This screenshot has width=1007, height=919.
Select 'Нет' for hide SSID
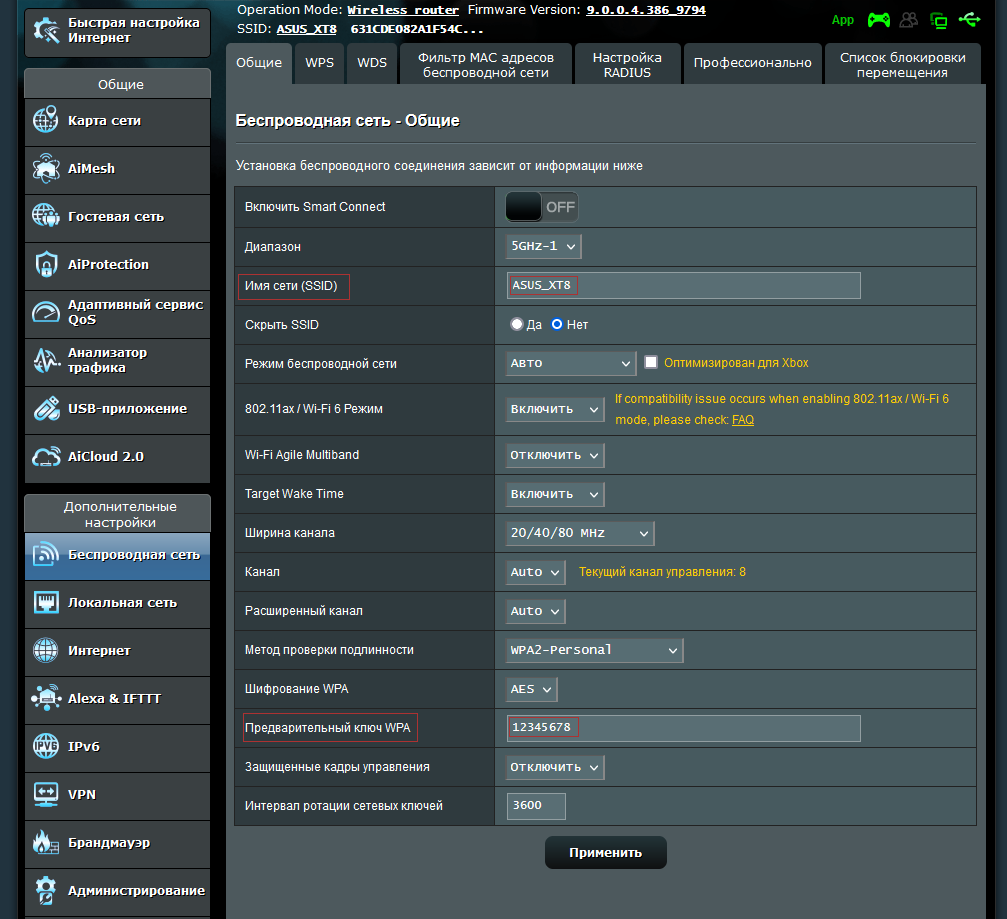(x=557, y=324)
